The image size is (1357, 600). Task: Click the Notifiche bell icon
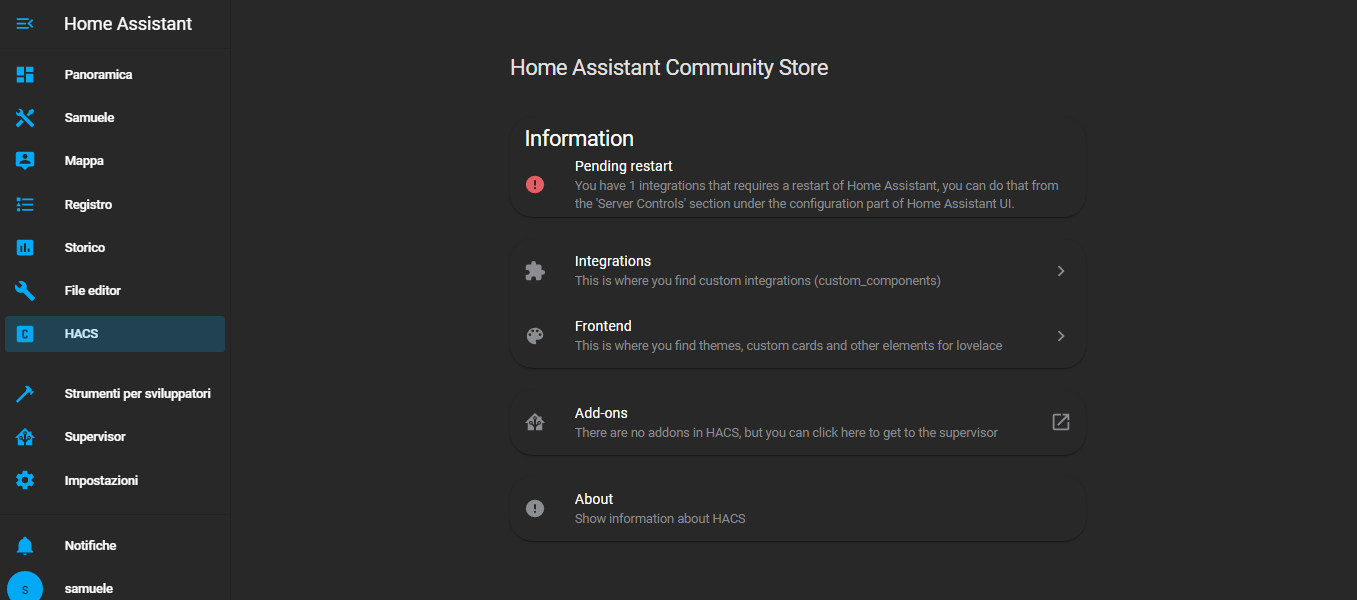(25, 545)
